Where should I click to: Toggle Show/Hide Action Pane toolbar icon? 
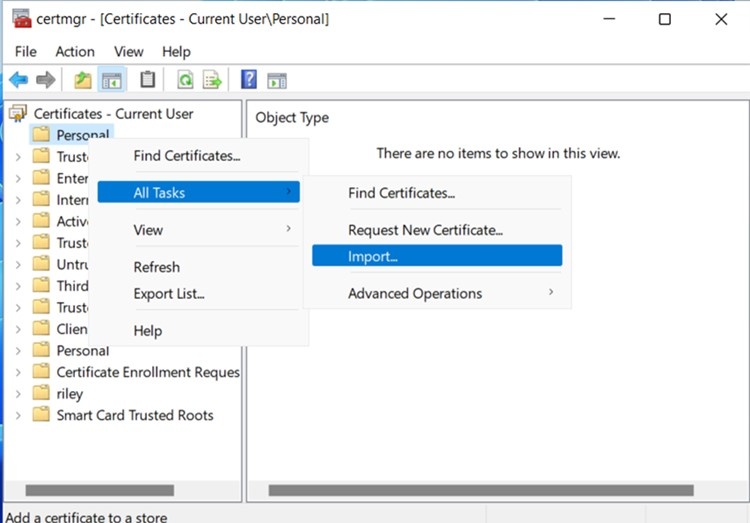click(x=277, y=80)
